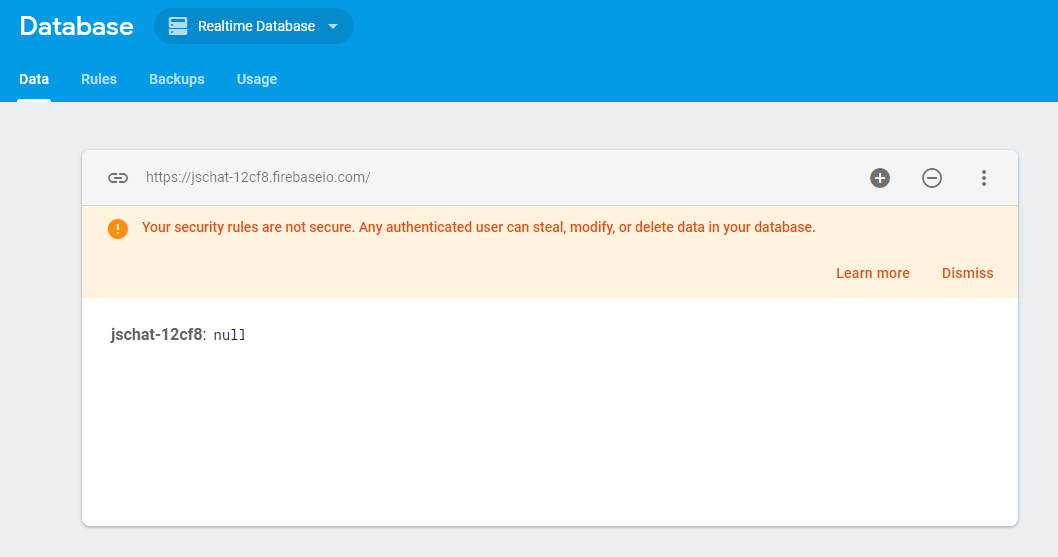
Task: Select the jschat-12cf8 root node key
Action: click(156, 335)
